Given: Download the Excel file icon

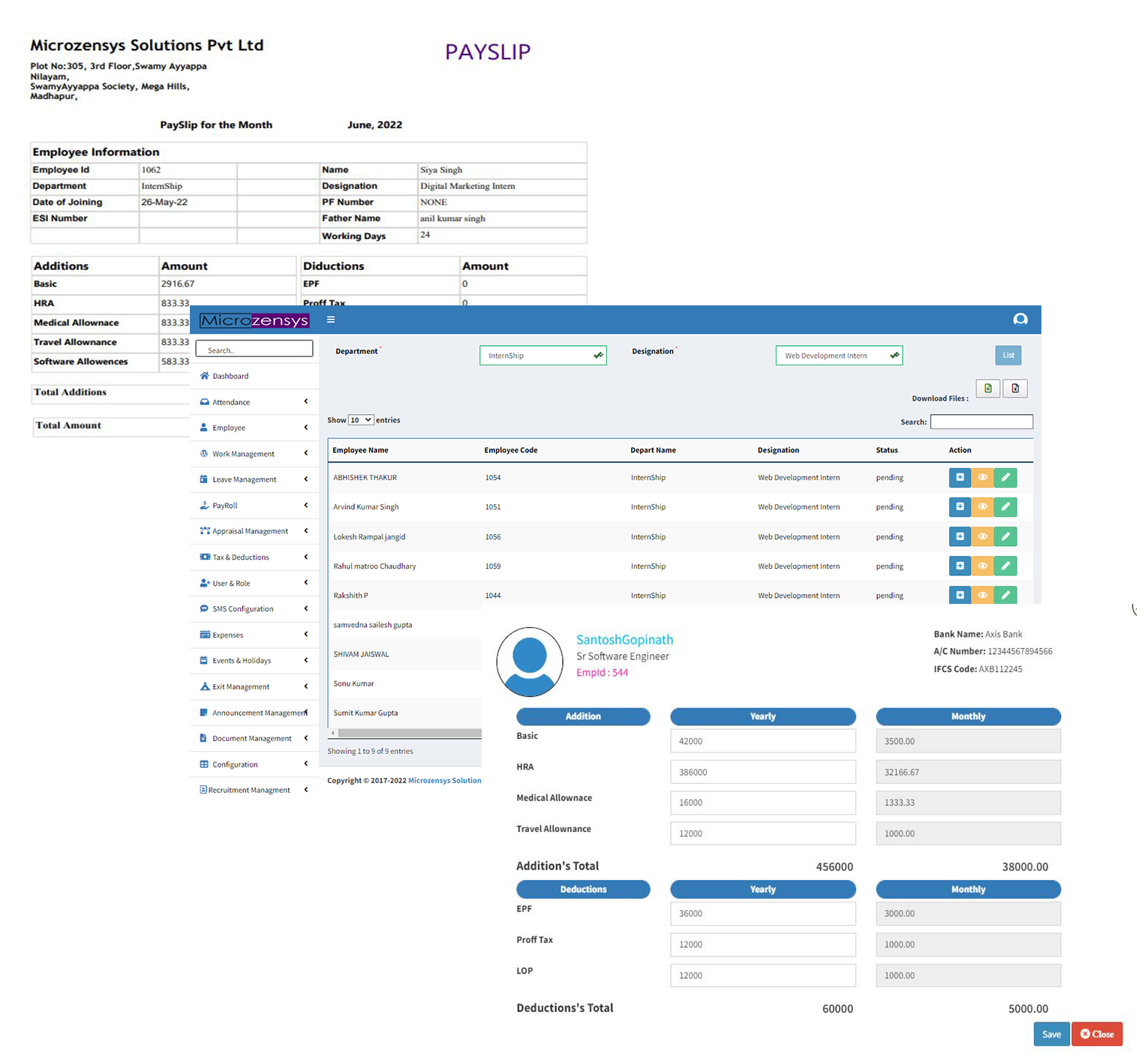Looking at the screenshot, I should point(1015,389).
